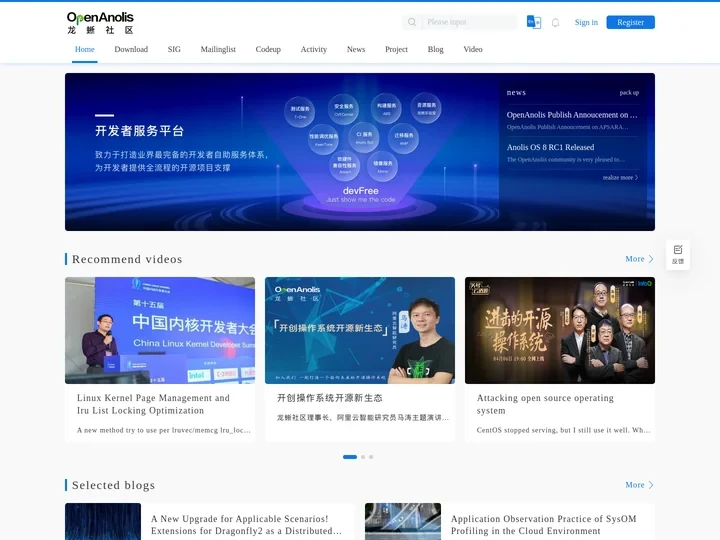Click the 龙蜥社区理事长 video description
The image size is (720, 540).
[363, 418]
